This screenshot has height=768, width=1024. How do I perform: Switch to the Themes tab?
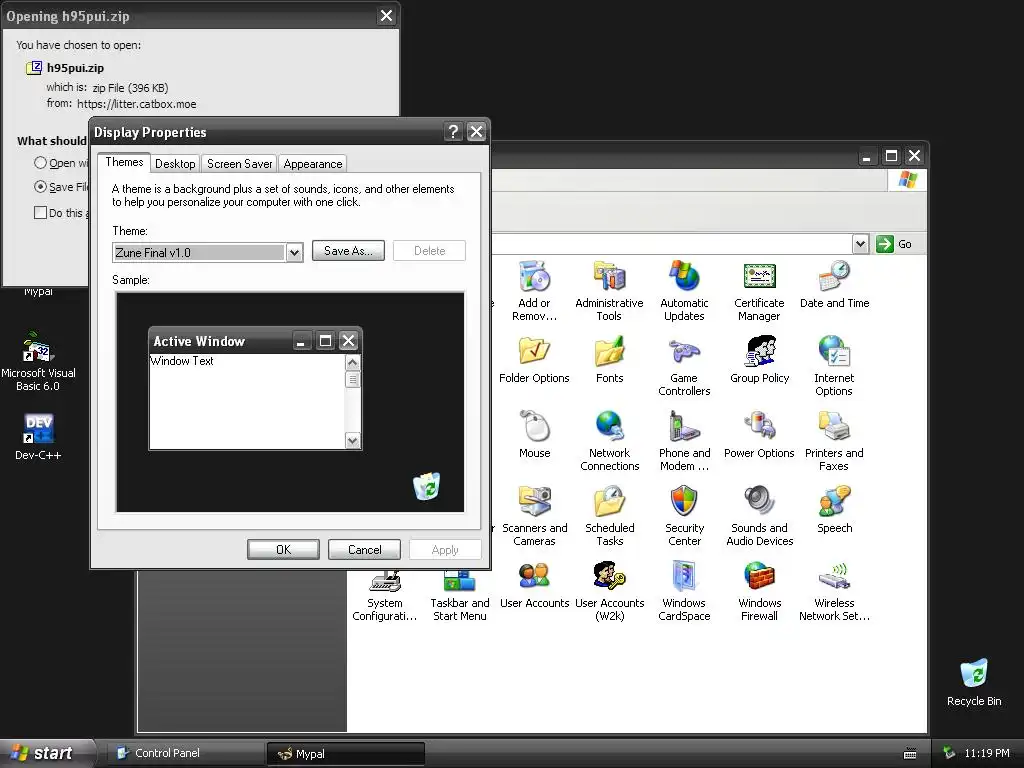click(124, 162)
